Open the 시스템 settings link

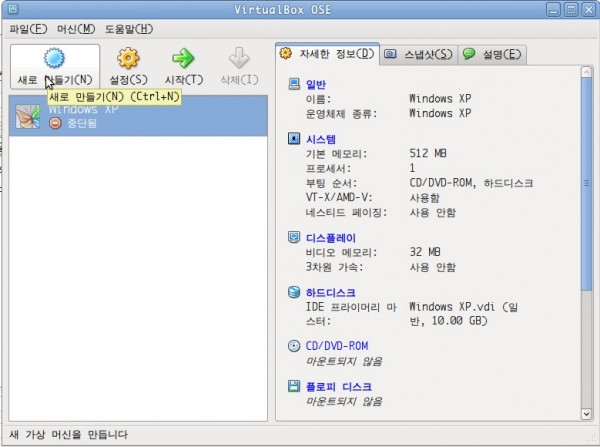tap(321, 139)
